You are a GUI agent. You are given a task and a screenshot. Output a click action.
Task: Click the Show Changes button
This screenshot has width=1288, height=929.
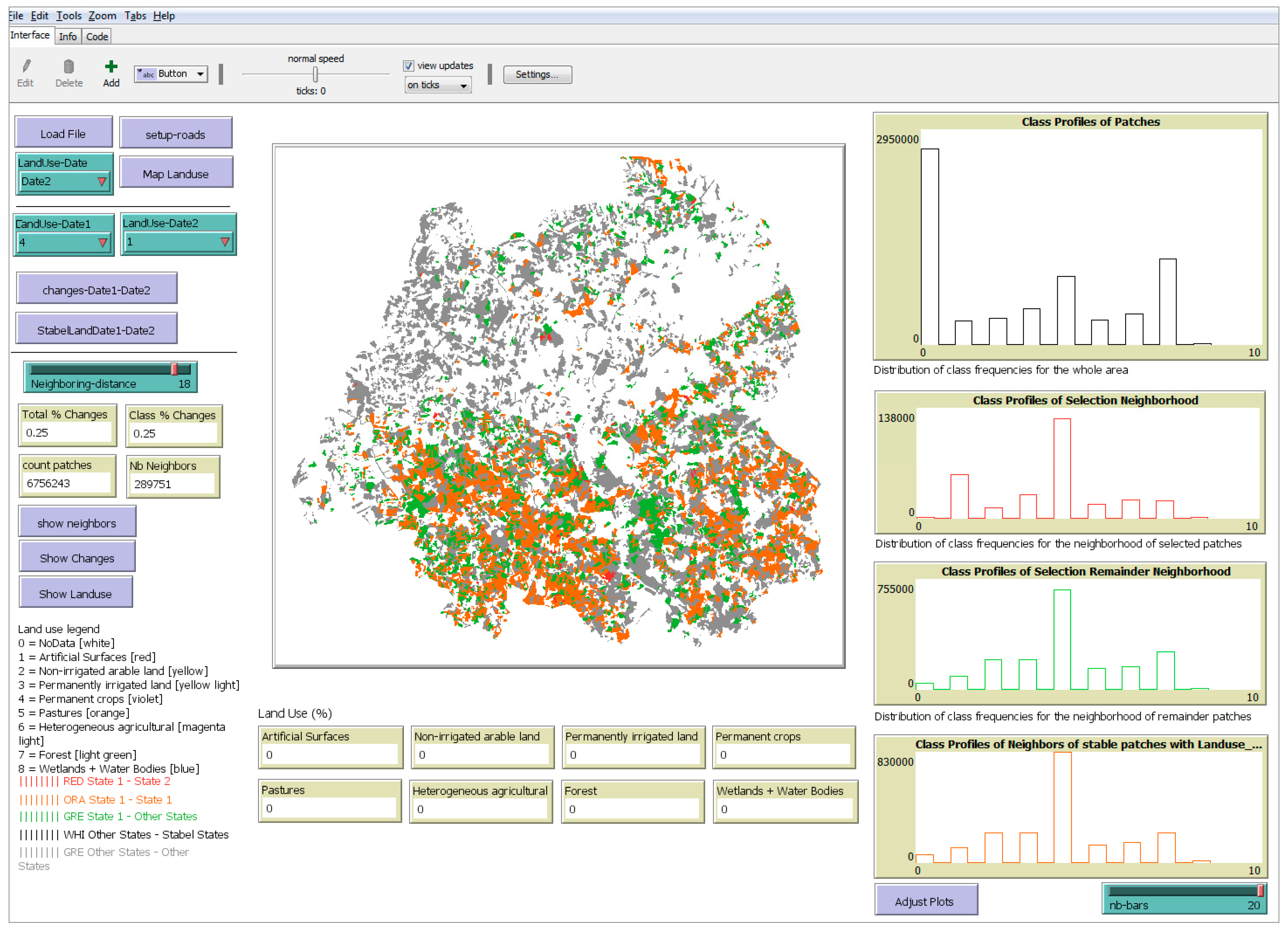77,559
